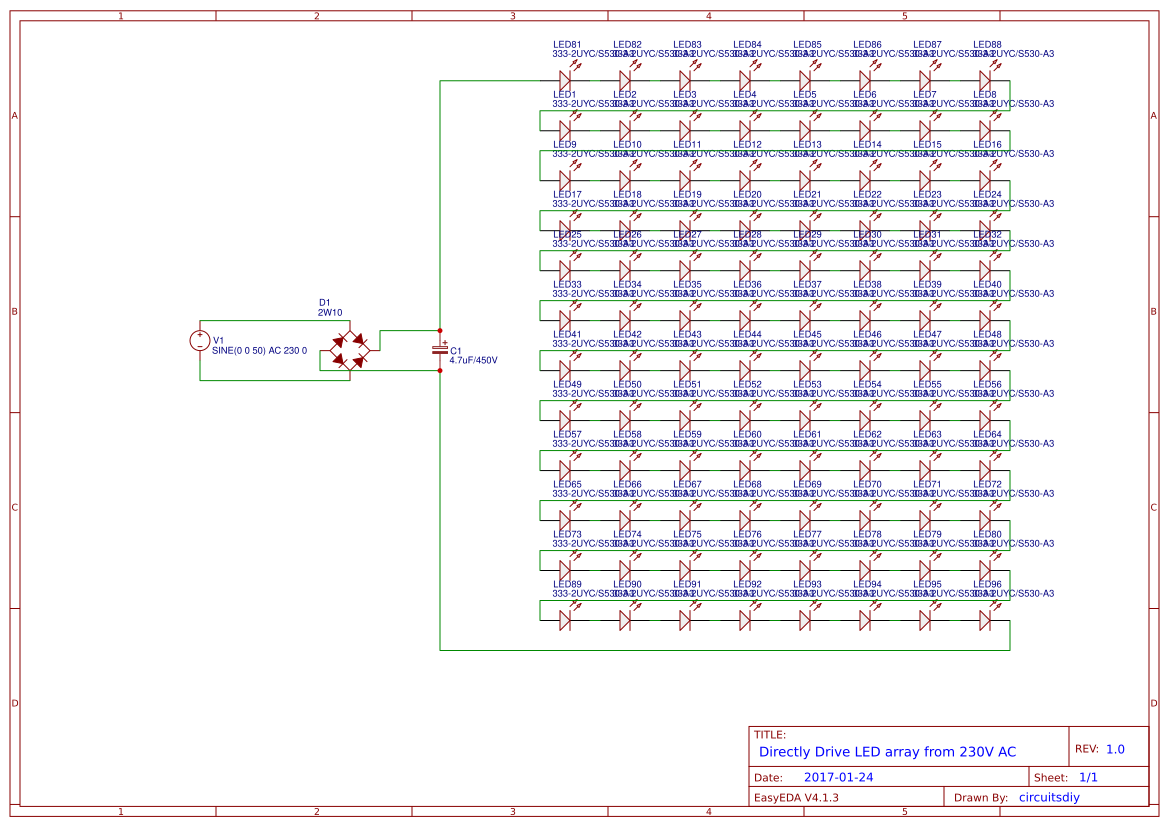This screenshot has height=827, width=1169.
Task: Select the schematic title text in title block
Action: (887, 751)
